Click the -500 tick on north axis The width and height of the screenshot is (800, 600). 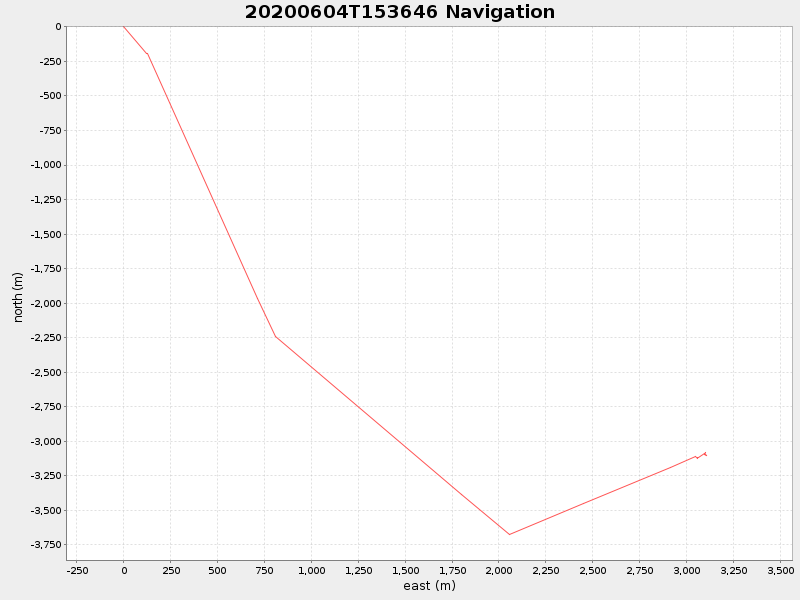pos(51,95)
